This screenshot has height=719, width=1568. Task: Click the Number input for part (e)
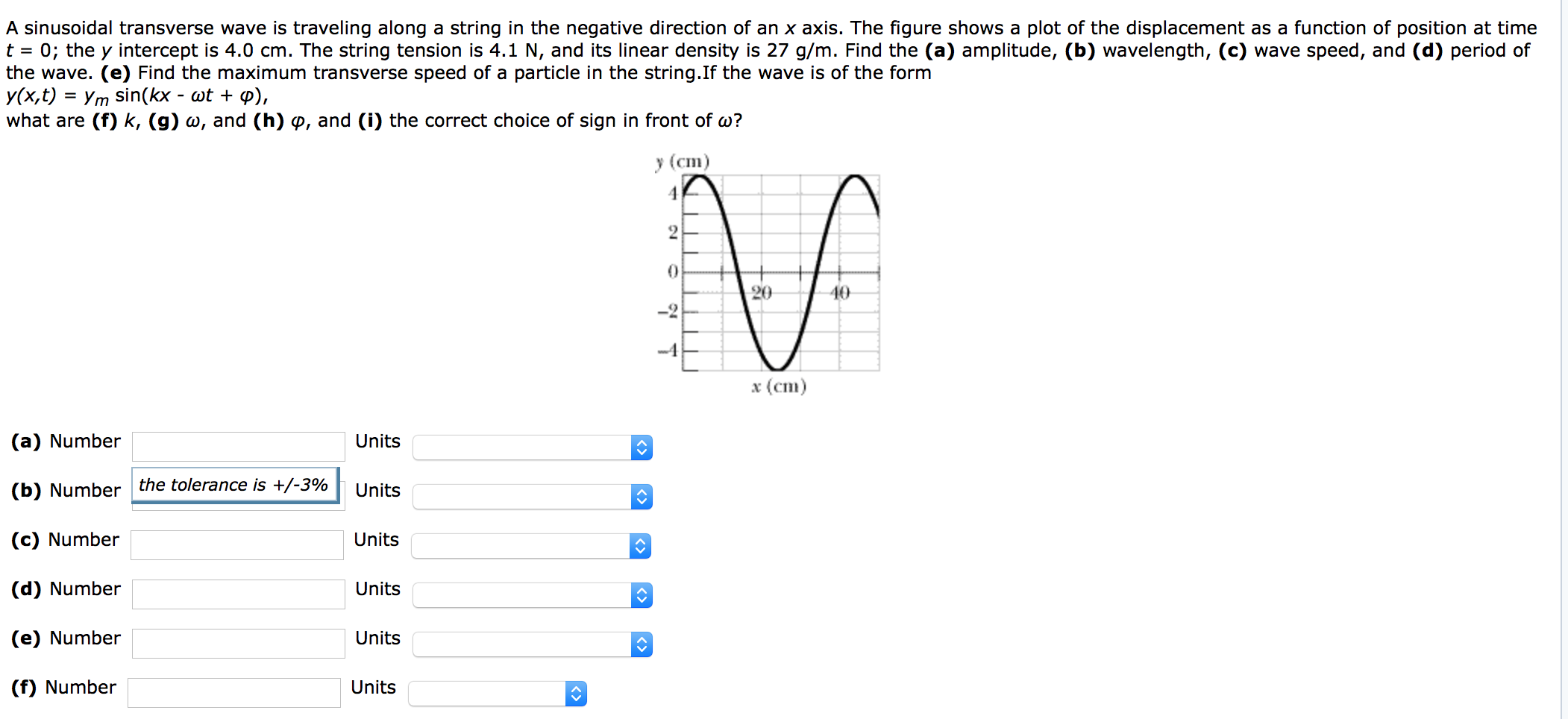(237, 643)
